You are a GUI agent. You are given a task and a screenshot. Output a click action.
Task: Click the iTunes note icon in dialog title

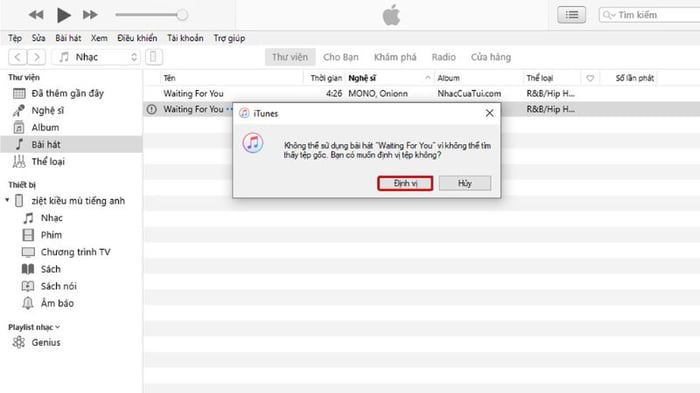click(x=244, y=113)
